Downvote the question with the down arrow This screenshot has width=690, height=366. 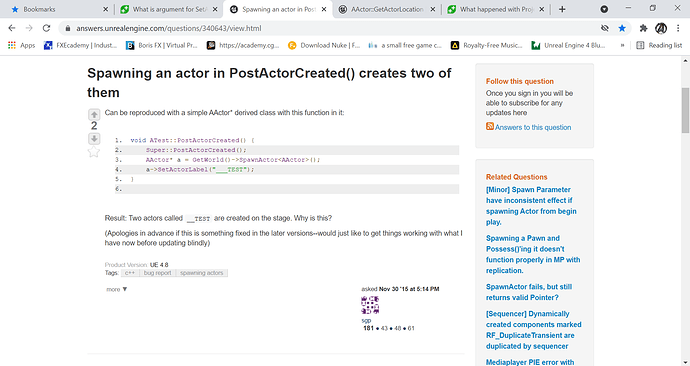point(94,139)
